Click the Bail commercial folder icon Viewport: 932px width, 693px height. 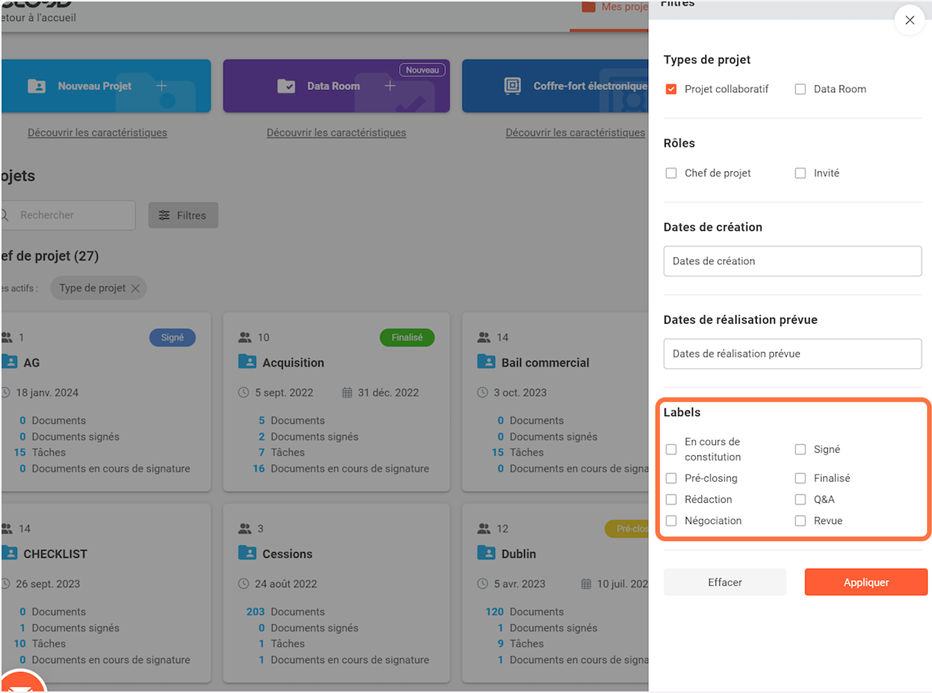click(x=486, y=362)
